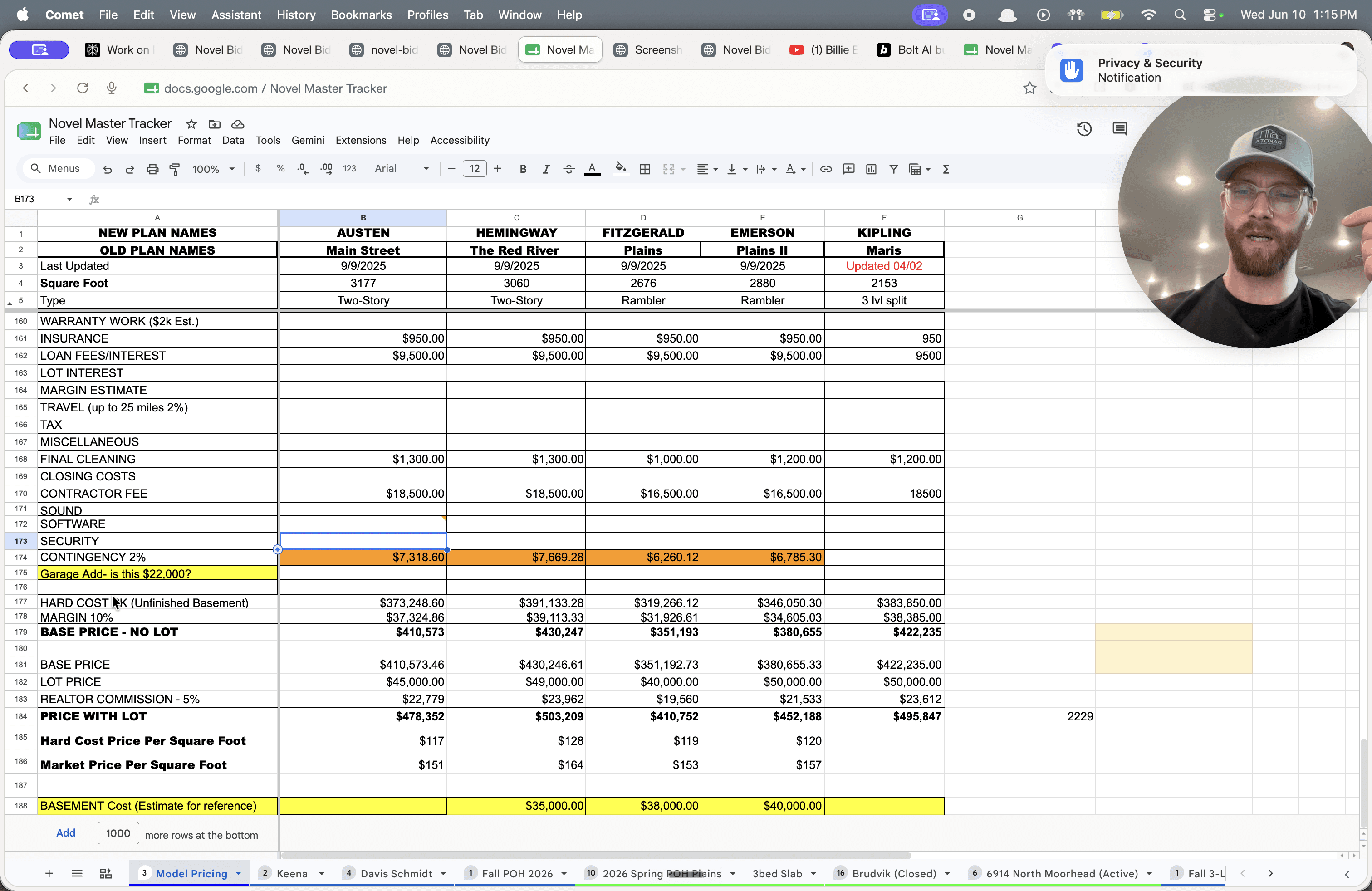Star the Novel Master Tracker document

191,124
